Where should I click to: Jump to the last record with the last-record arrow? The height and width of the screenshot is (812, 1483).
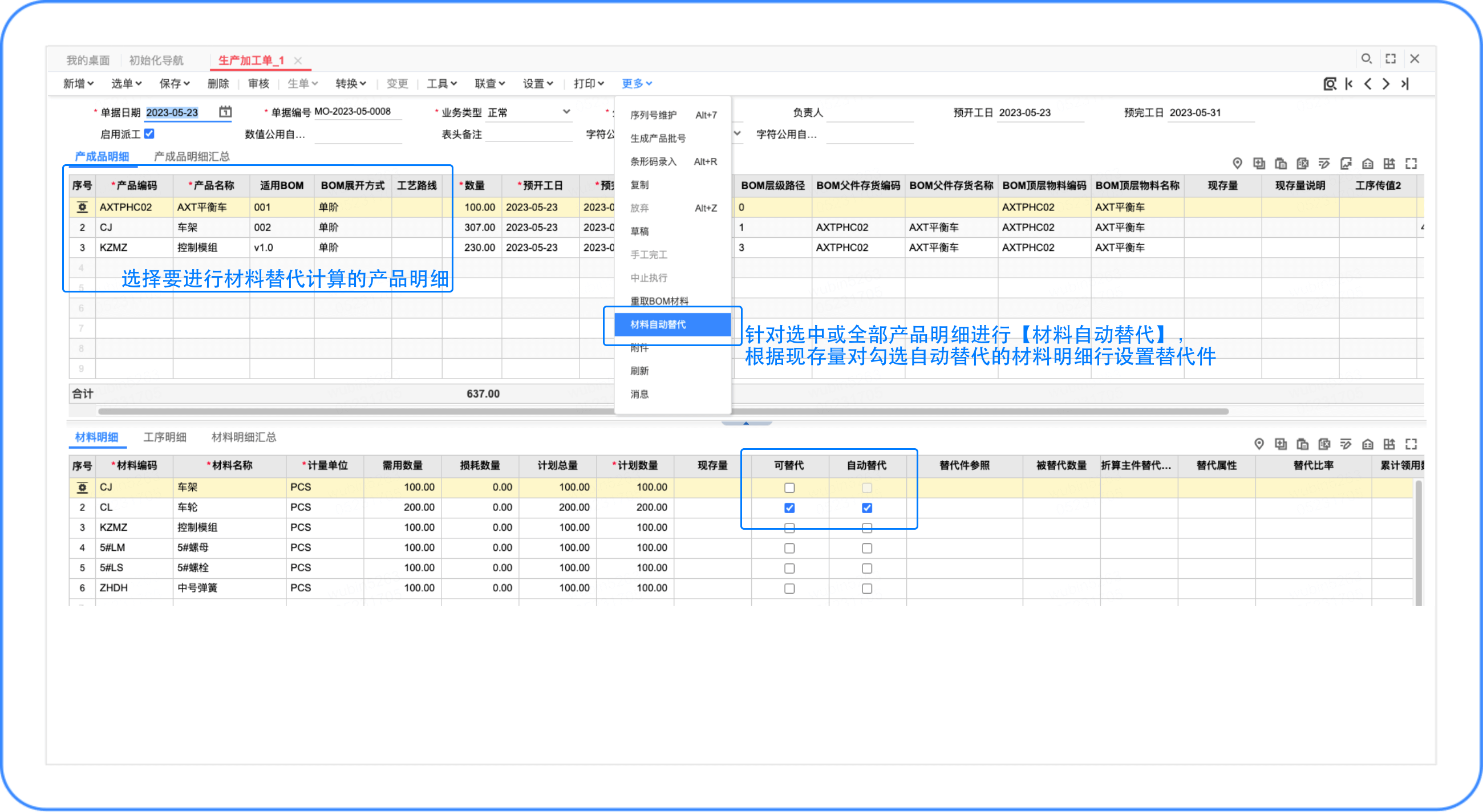pos(1405,84)
